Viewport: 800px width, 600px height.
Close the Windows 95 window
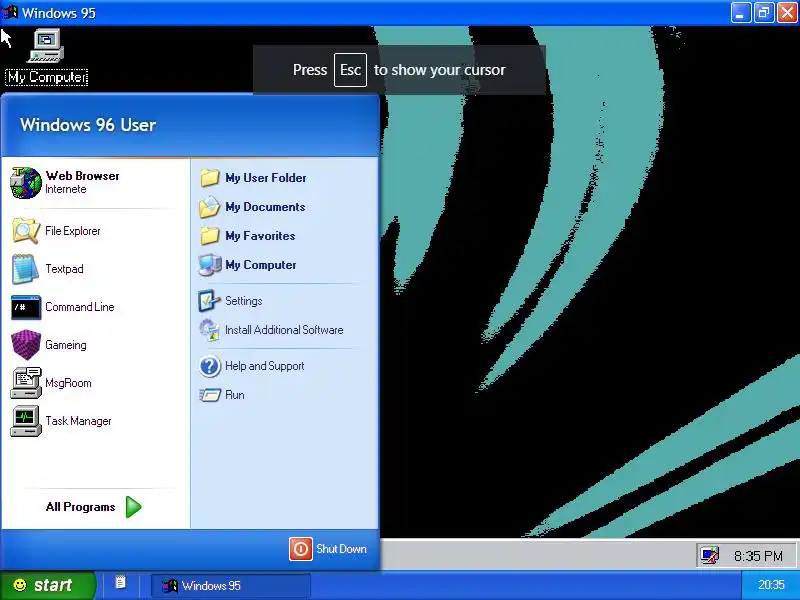tap(787, 13)
